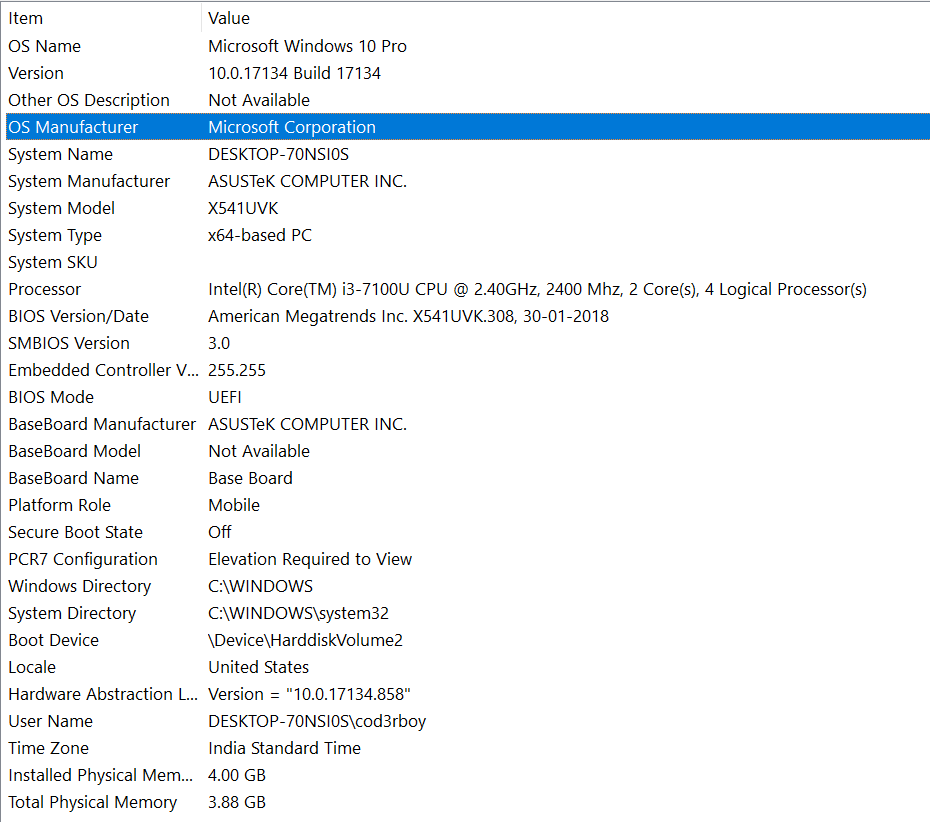Click the Intel Core i3-7100U processor value
930x822 pixels.
[x=537, y=289]
